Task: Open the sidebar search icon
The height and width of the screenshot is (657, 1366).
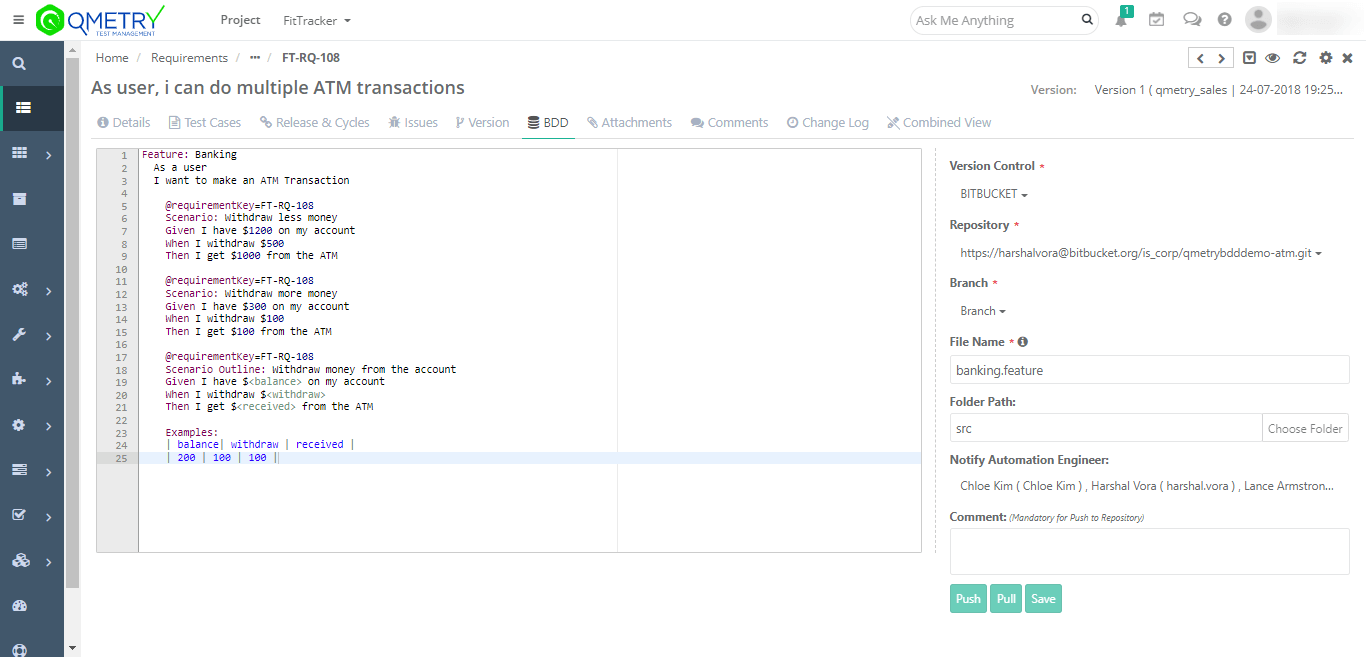Action: (19, 63)
